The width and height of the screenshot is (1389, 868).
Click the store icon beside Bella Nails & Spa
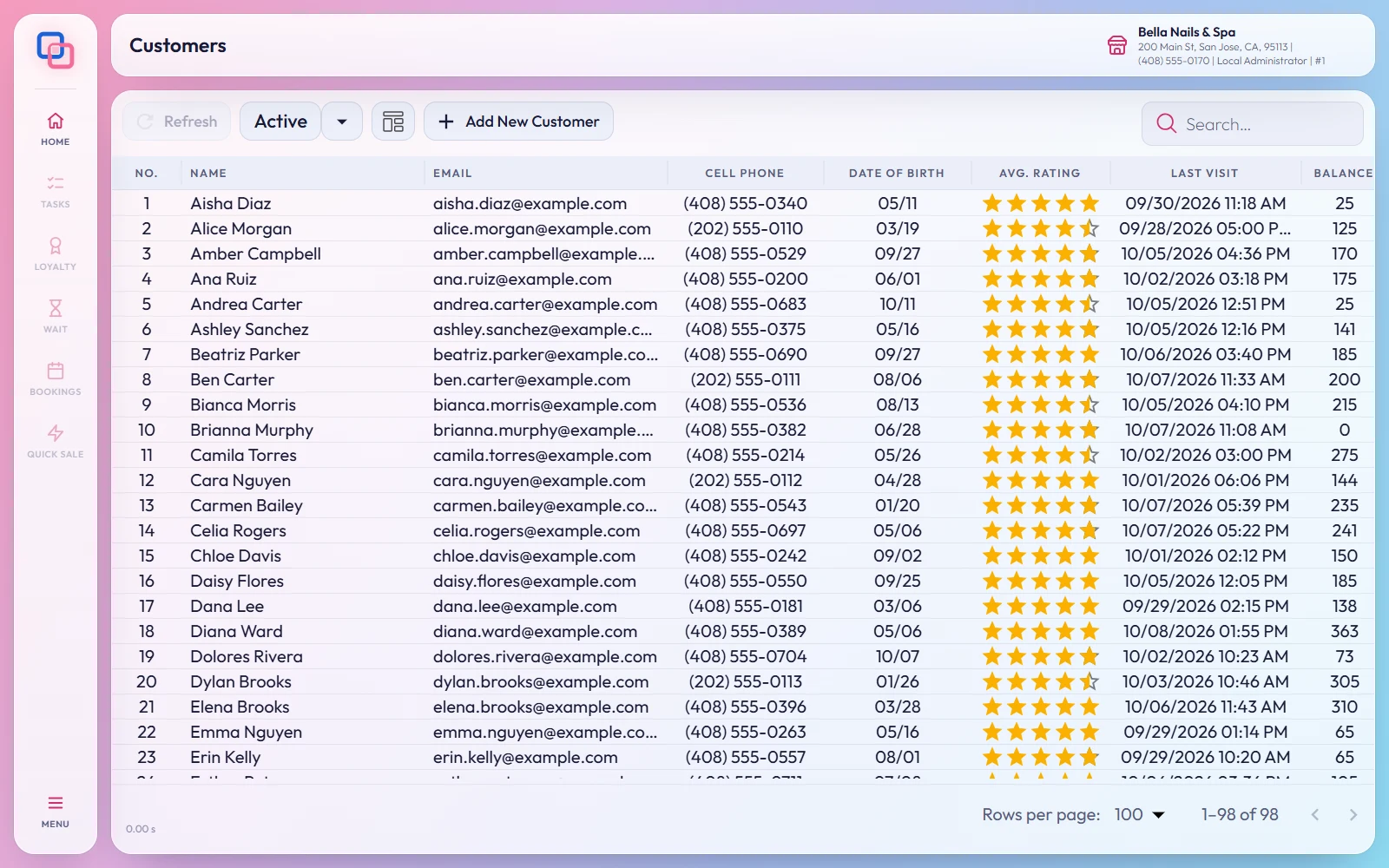[x=1117, y=46]
